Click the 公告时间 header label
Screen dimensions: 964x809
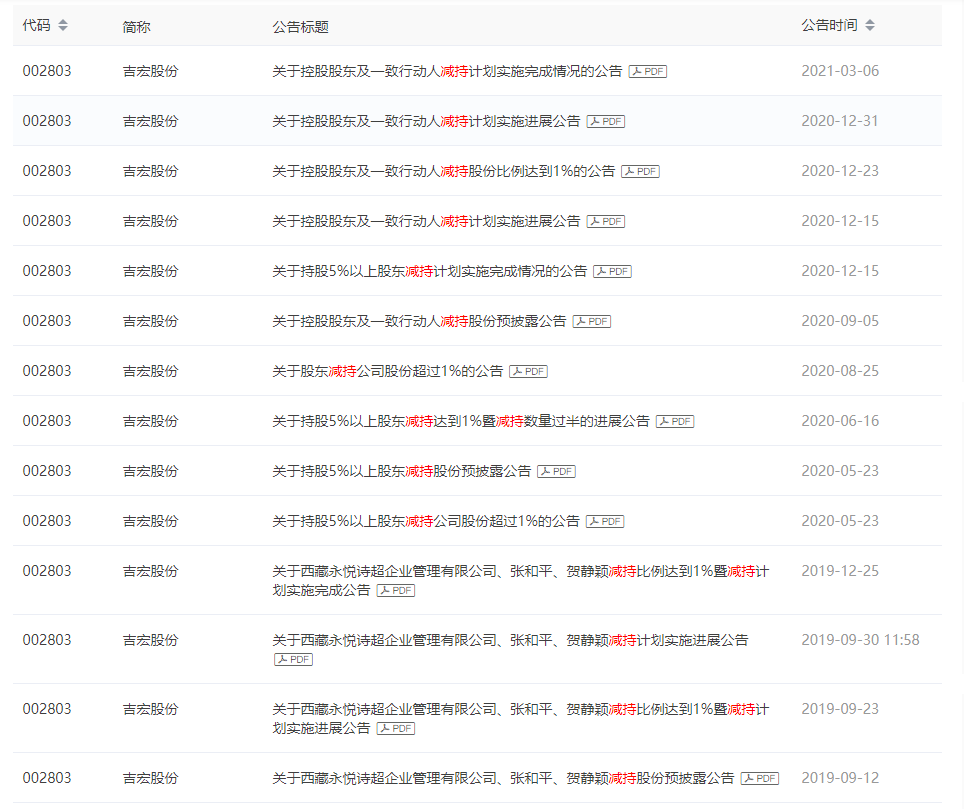point(829,25)
